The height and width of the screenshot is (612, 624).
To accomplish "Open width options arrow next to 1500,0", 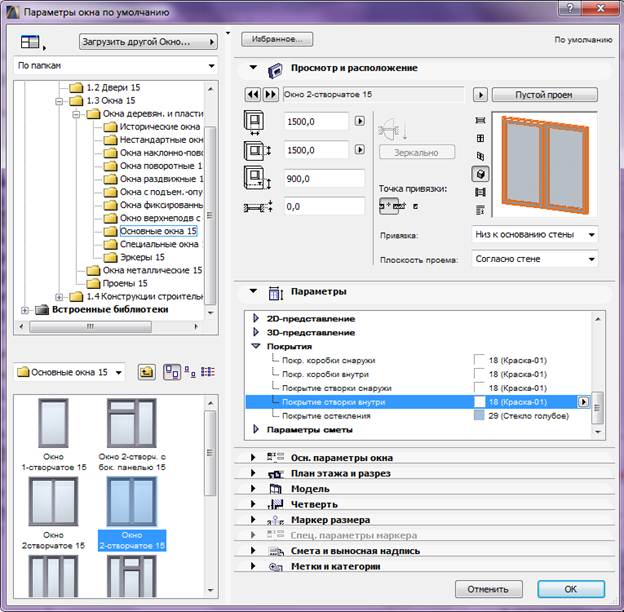I will [359, 121].
